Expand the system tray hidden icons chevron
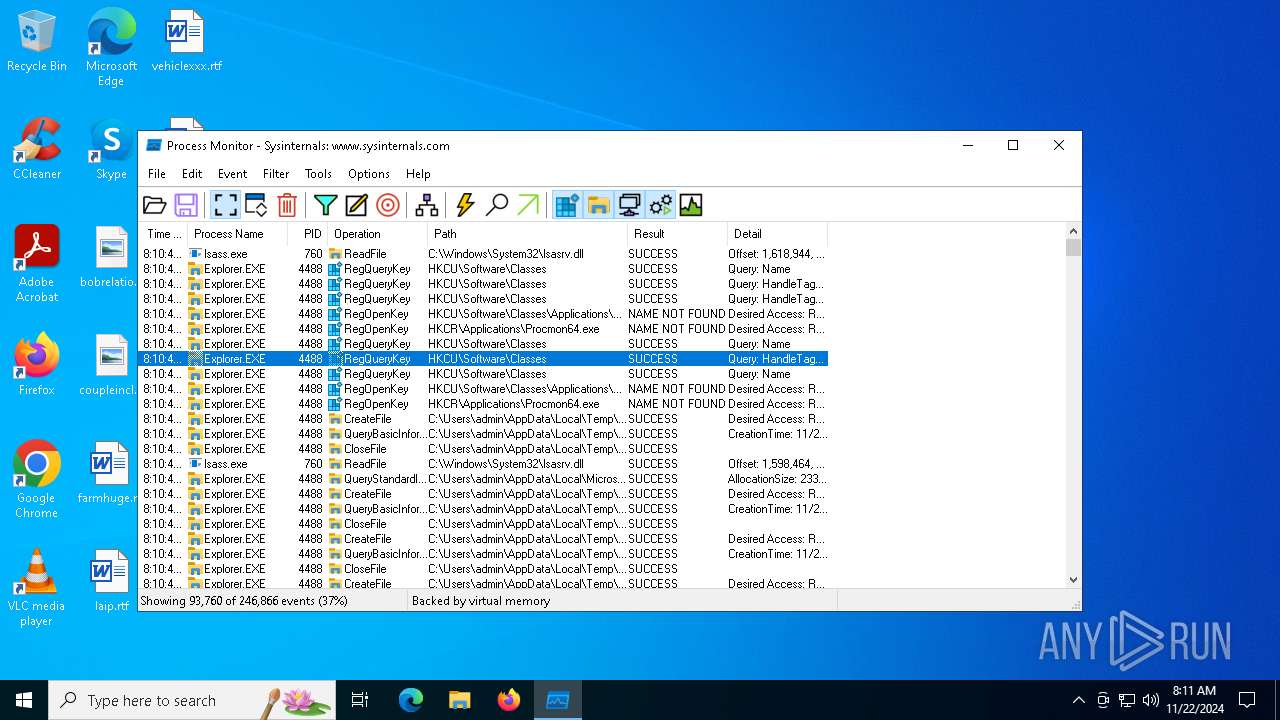This screenshot has width=1280, height=720. (1078, 700)
